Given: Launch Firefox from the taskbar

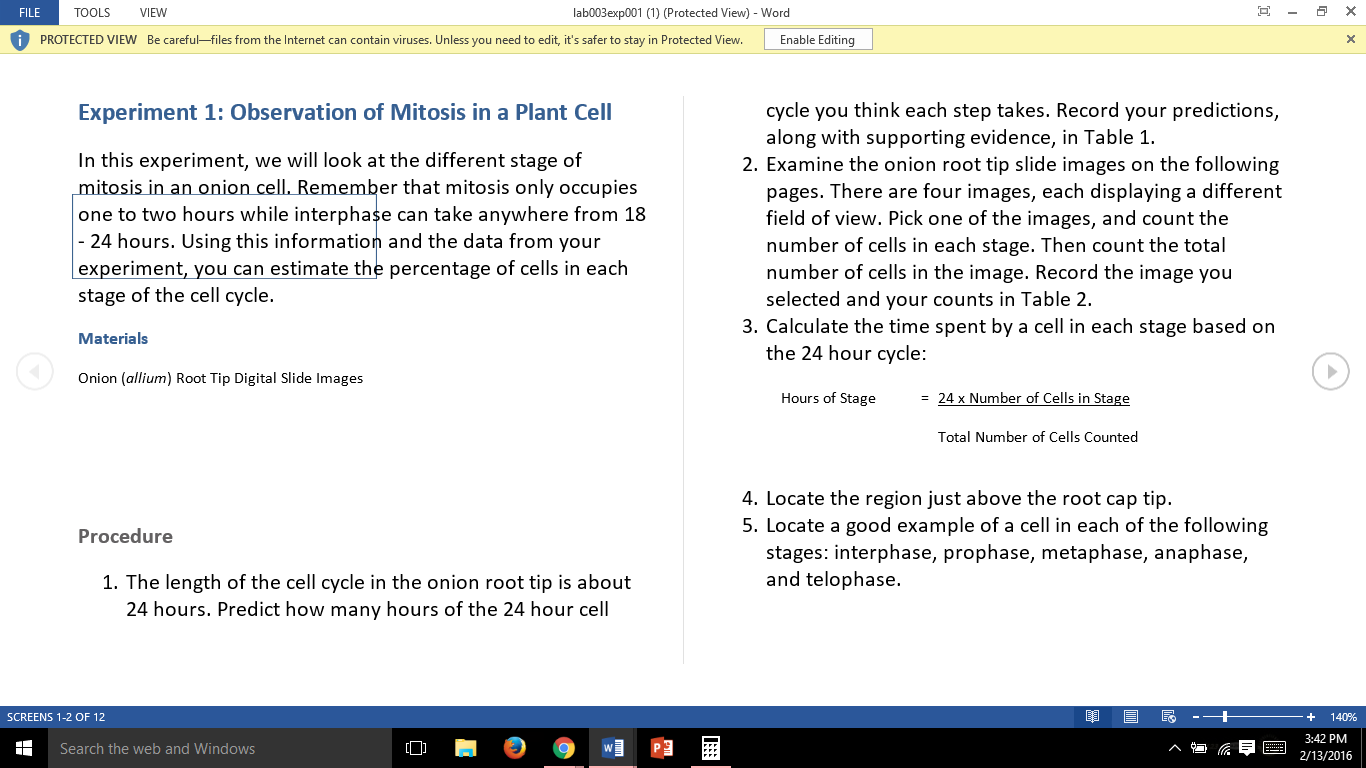Looking at the screenshot, I should click(515, 748).
